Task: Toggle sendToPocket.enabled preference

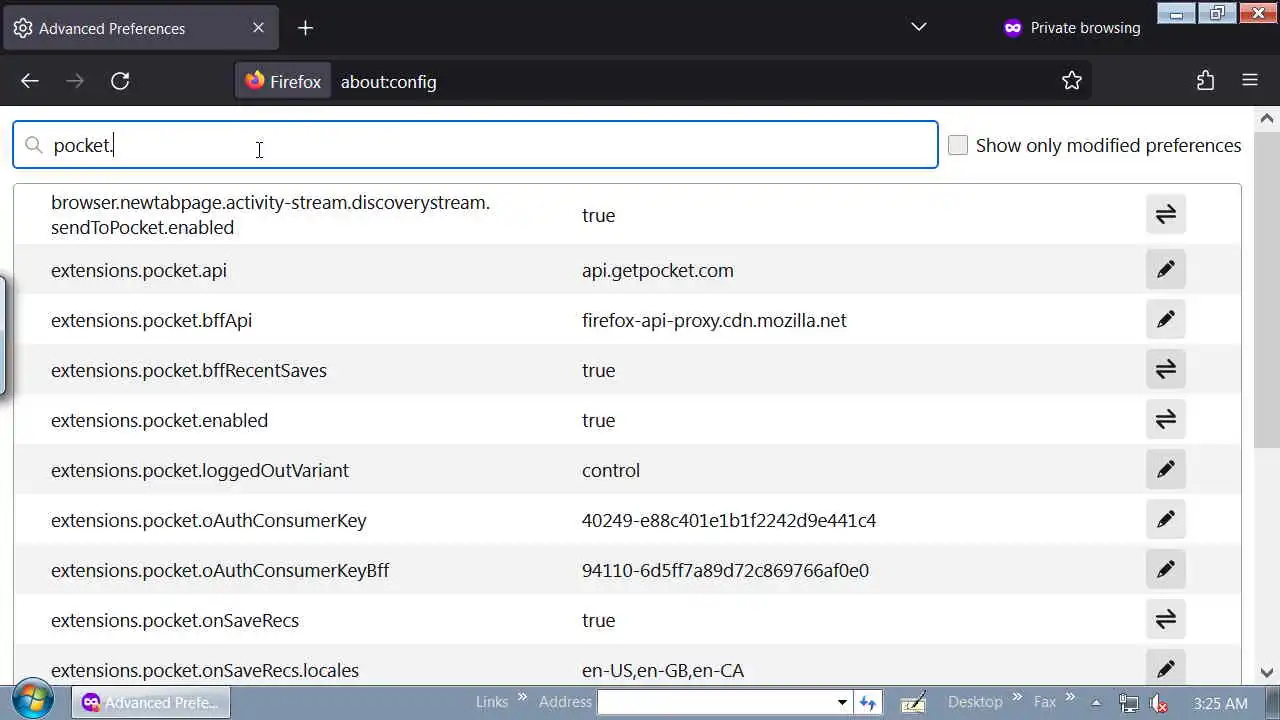Action: click(x=1166, y=214)
